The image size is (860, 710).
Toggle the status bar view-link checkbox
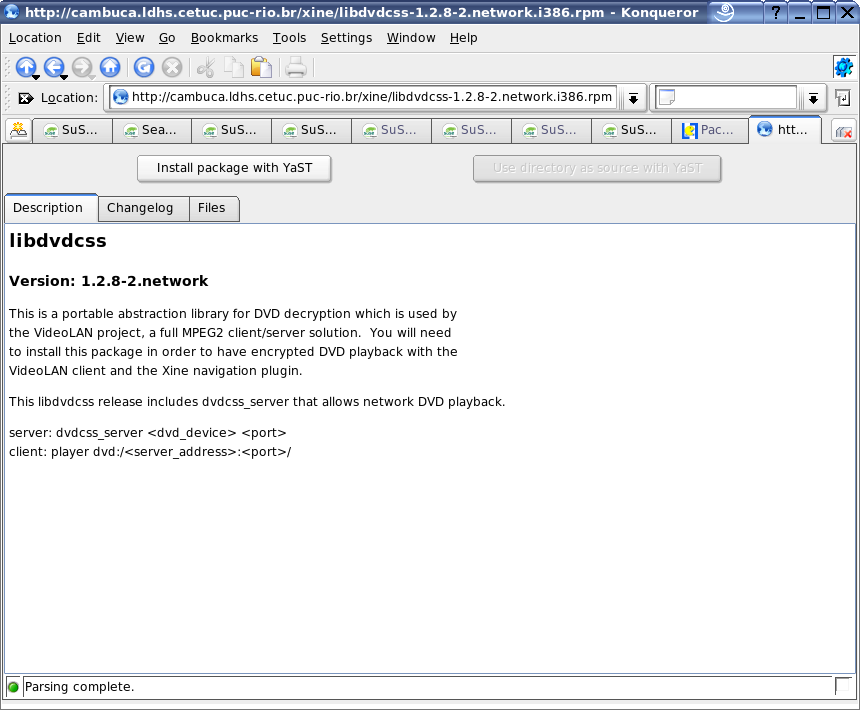tap(843, 685)
